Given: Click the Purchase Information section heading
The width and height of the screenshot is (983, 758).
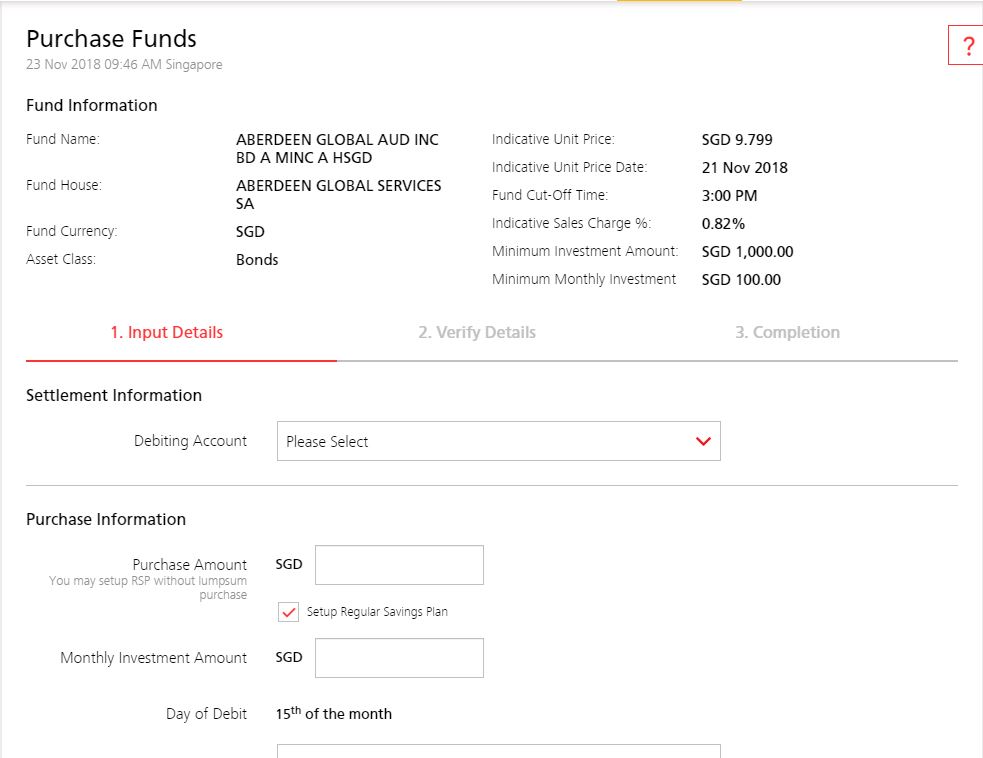Looking at the screenshot, I should click(x=106, y=519).
